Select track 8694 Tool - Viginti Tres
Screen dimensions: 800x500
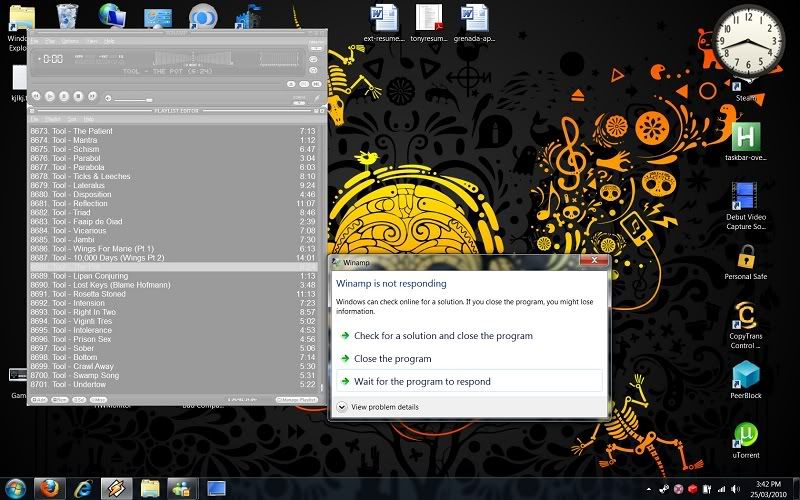pos(173,321)
